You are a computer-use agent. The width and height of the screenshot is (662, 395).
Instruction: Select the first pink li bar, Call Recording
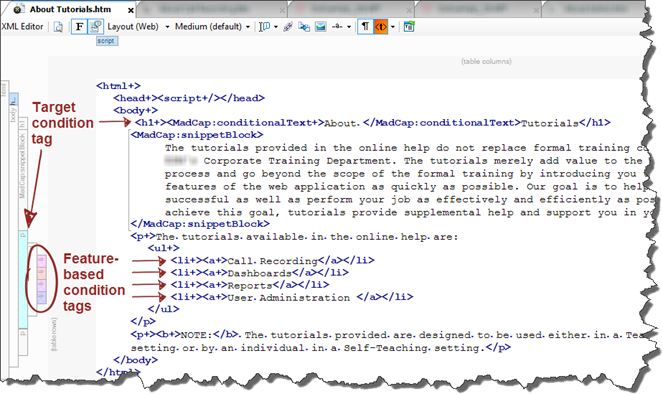click(41, 261)
